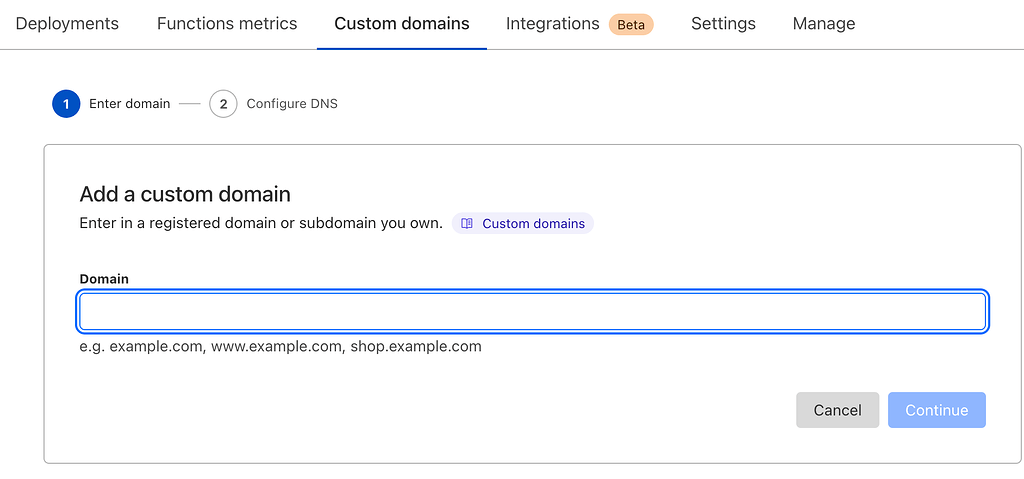Click the Configure DNS step label

tap(292, 104)
